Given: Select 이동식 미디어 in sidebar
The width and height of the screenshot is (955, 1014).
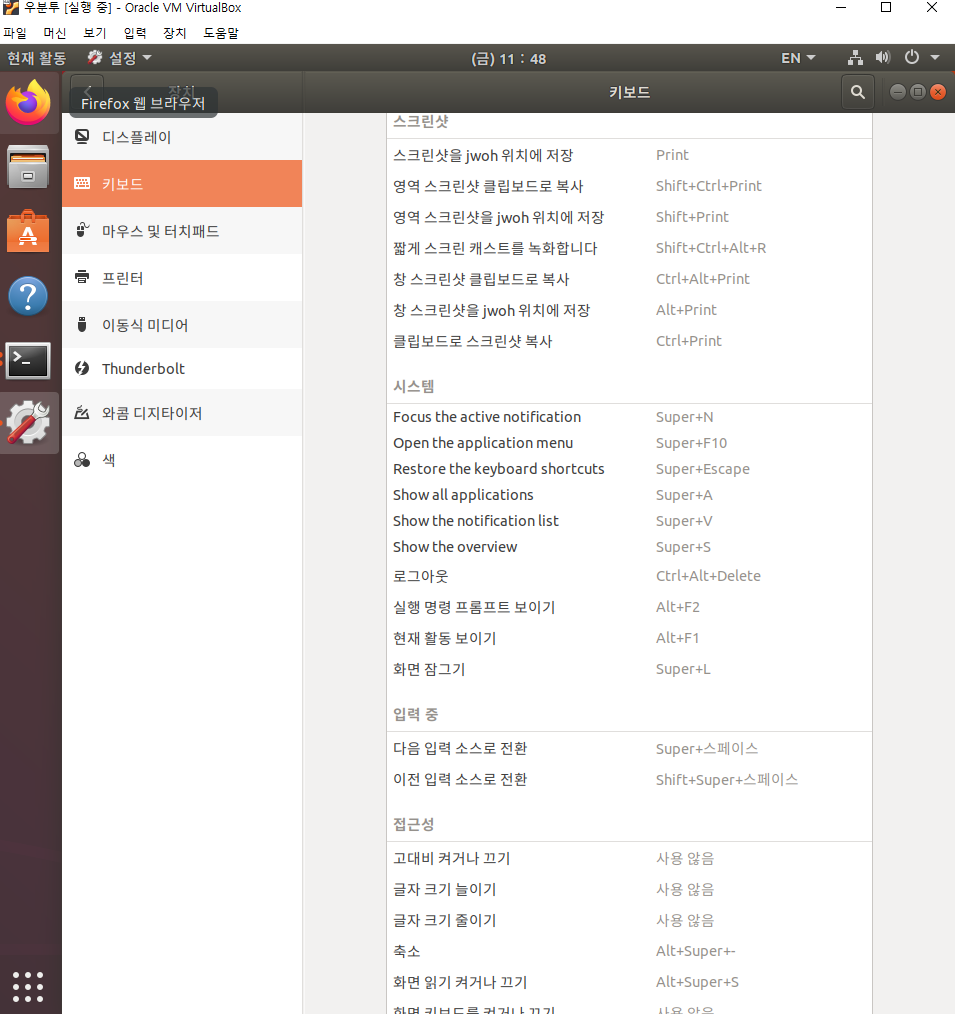Looking at the screenshot, I should pyautogui.click(x=182, y=324).
